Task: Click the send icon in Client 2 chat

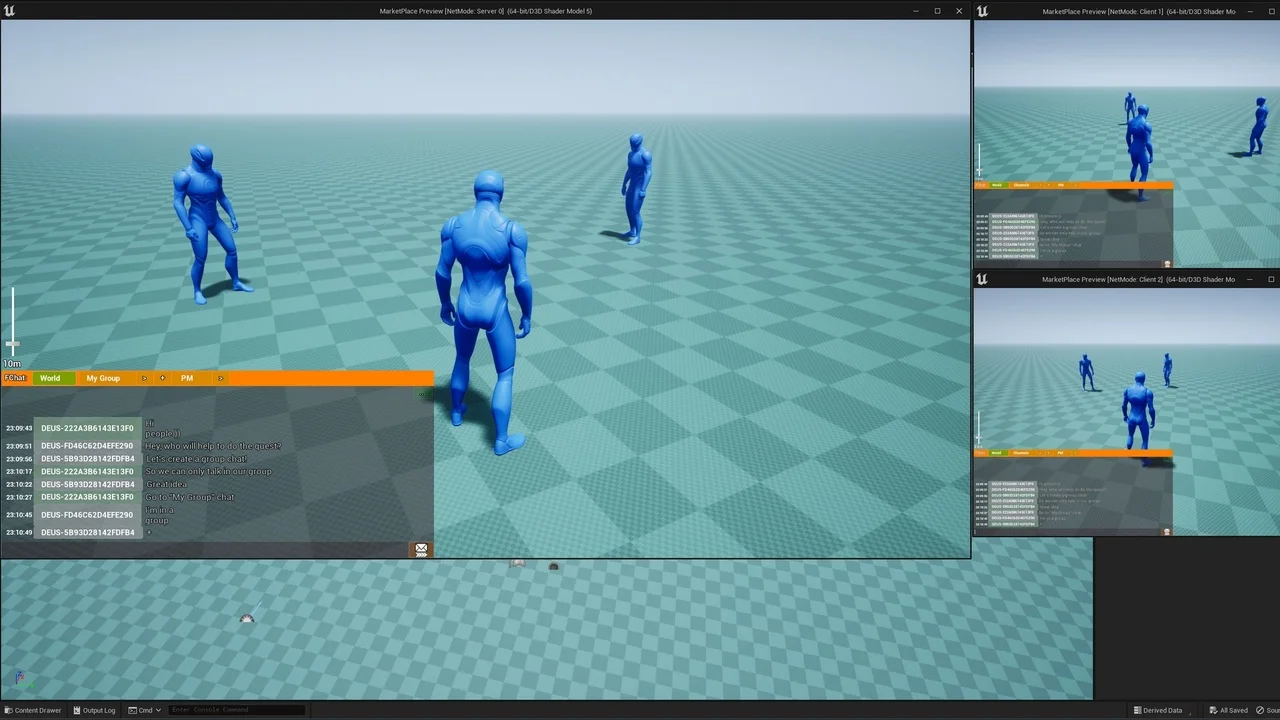Action: (1167, 532)
